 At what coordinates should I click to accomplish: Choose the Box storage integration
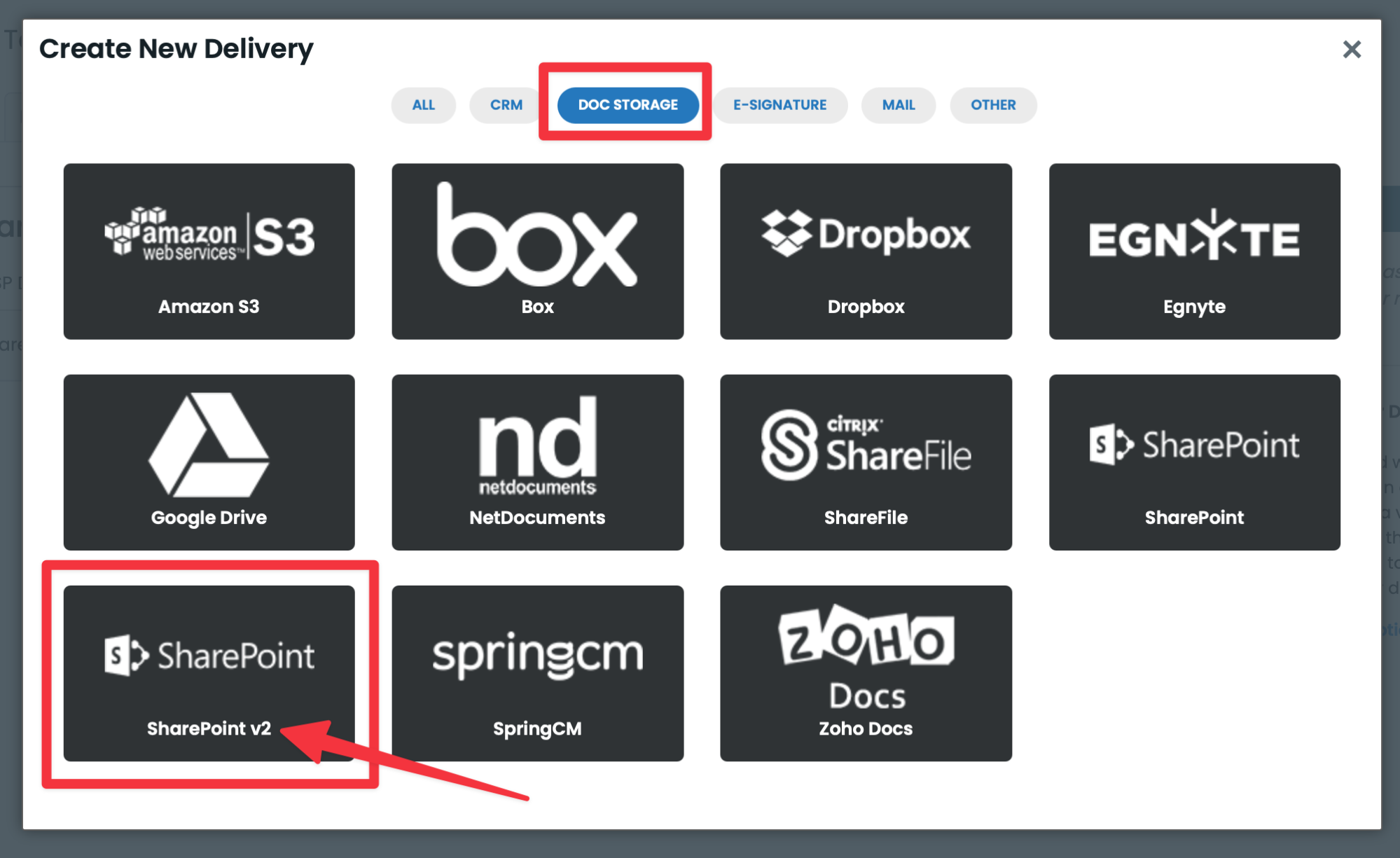pos(537,251)
